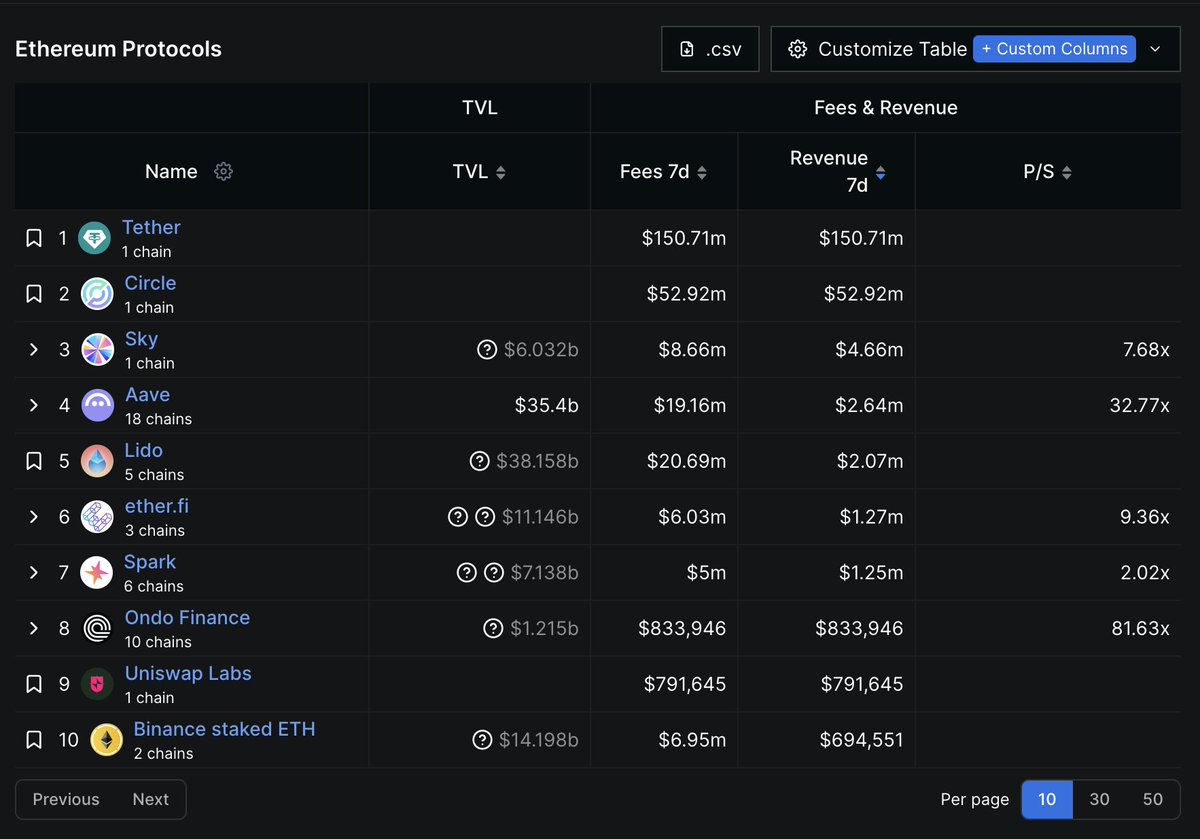The height and width of the screenshot is (839, 1200).
Task: Click the question mark beside Binance staked ETH TVL
Action: coord(482,740)
